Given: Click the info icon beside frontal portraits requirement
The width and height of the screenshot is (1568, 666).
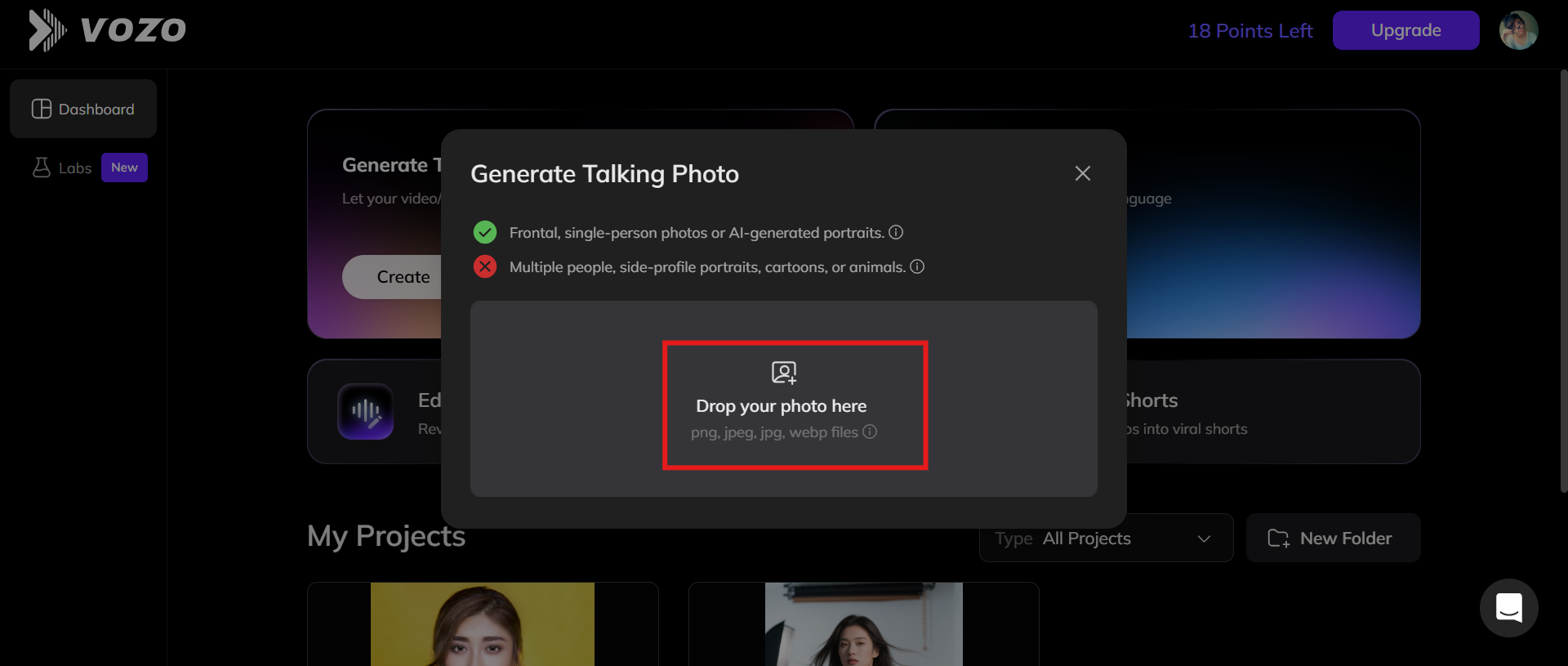Looking at the screenshot, I should (895, 232).
